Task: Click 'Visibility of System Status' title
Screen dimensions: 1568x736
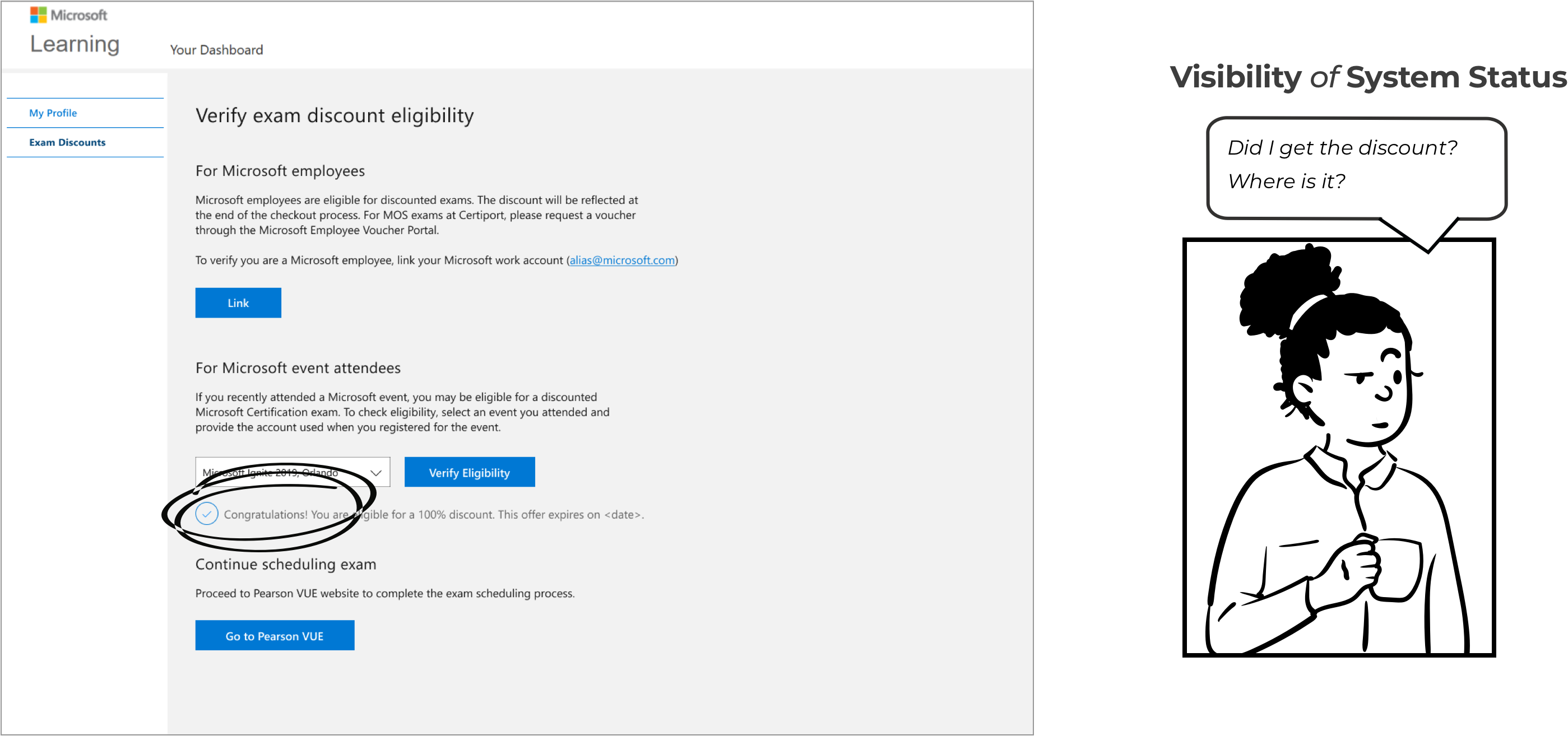Action: click(1368, 77)
